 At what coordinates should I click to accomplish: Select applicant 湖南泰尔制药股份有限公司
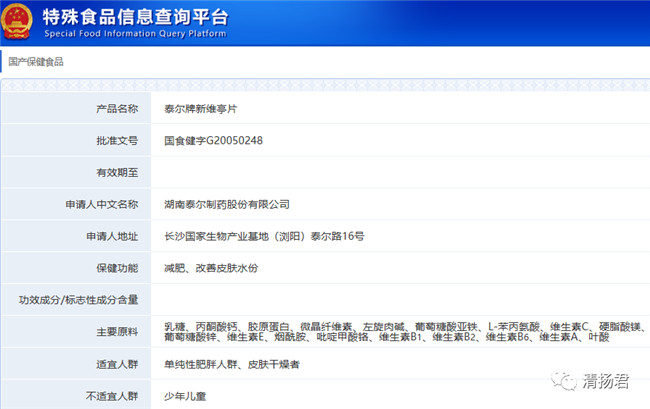point(227,204)
